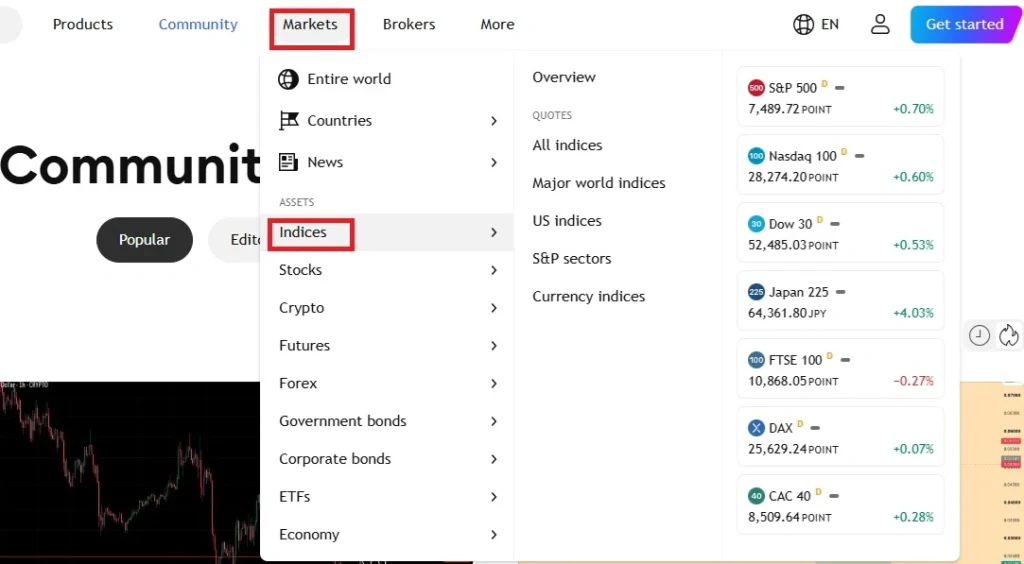The height and width of the screenshot is (564, 1024).
Task: Expand the Futures submenu arrow
Action: tap(494, 346)
